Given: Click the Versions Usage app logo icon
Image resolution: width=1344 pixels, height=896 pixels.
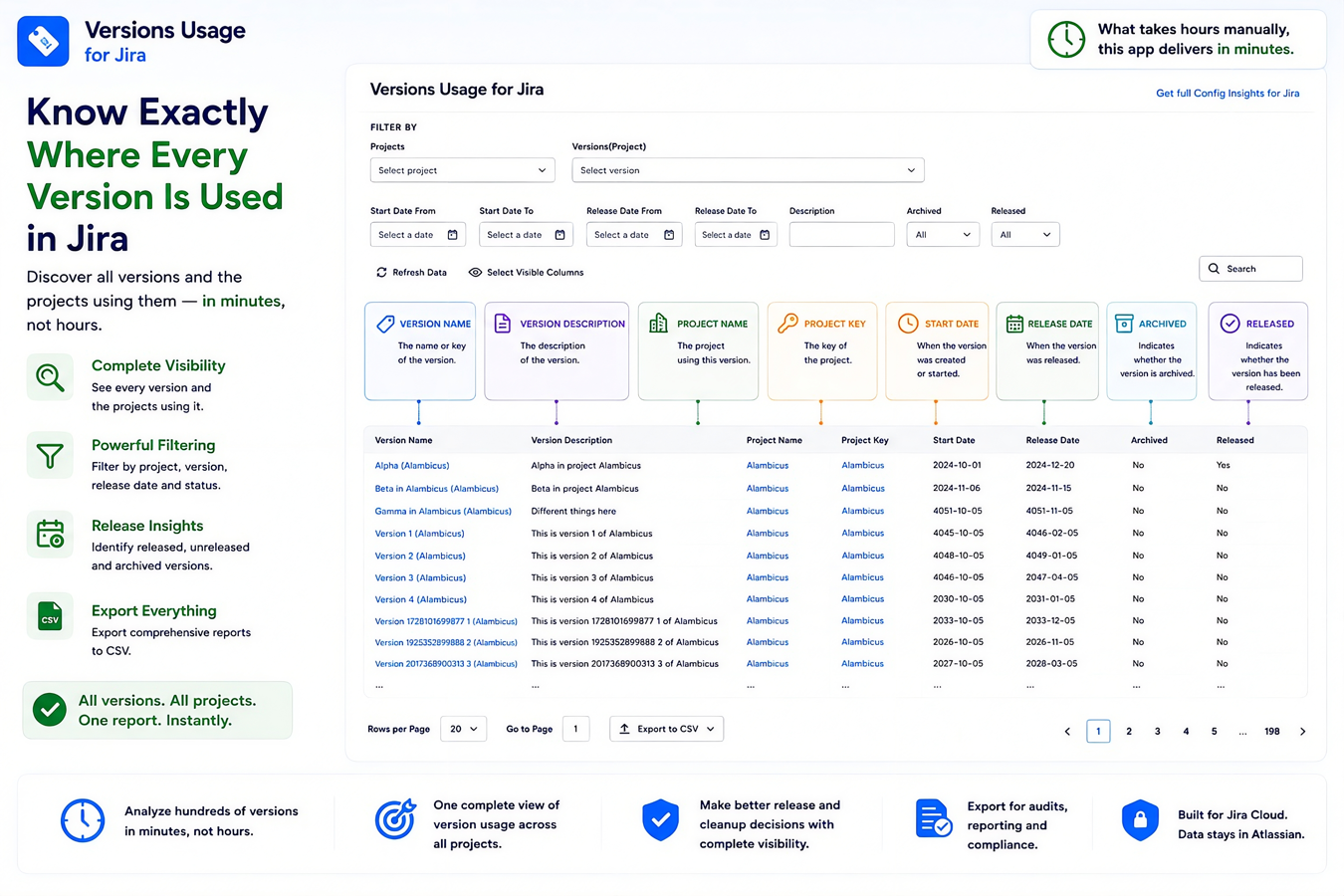Looking at the screenshot, I should [43, 41].
